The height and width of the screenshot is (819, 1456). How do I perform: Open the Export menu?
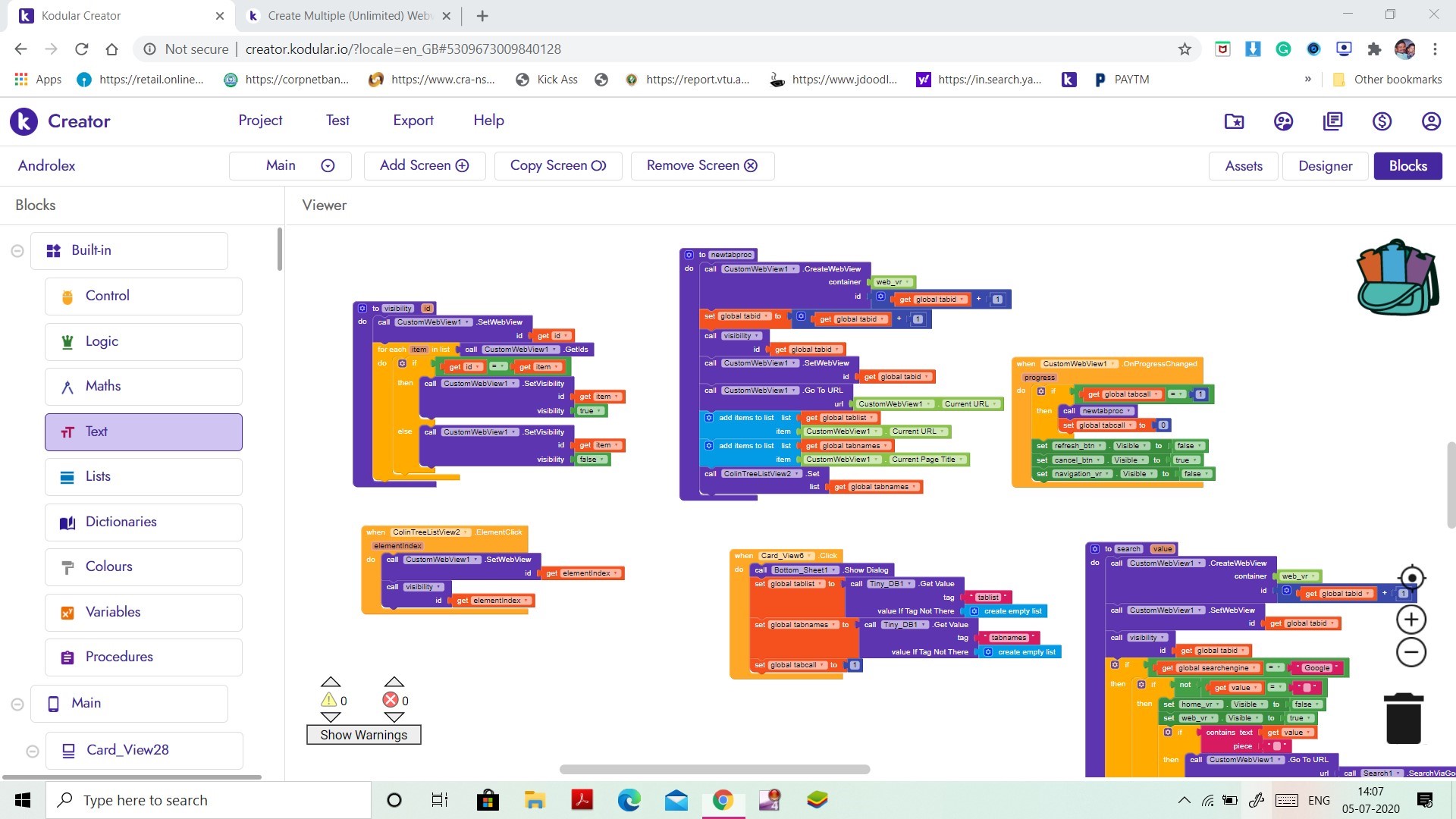point(413,120)
